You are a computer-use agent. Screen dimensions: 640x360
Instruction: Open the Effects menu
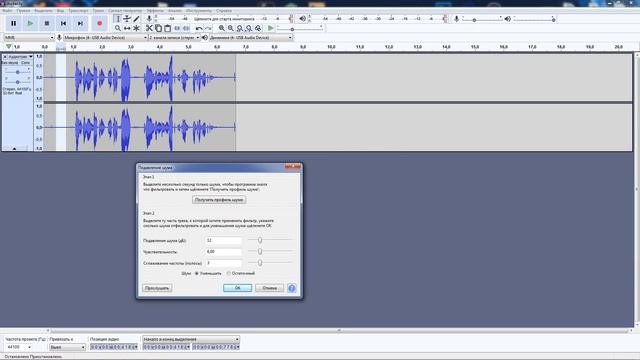[155, 11]
